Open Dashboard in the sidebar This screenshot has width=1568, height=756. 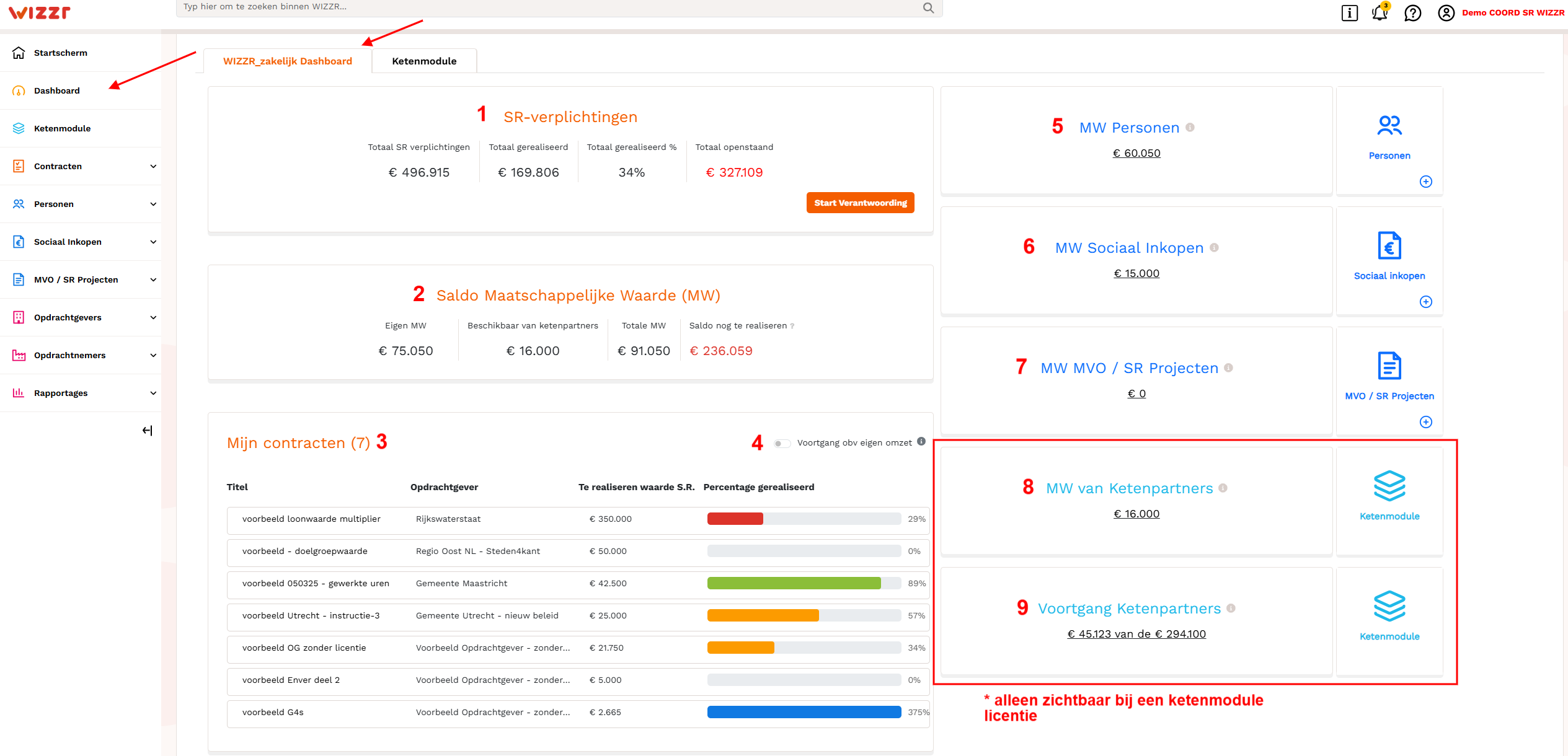point(81,90)
